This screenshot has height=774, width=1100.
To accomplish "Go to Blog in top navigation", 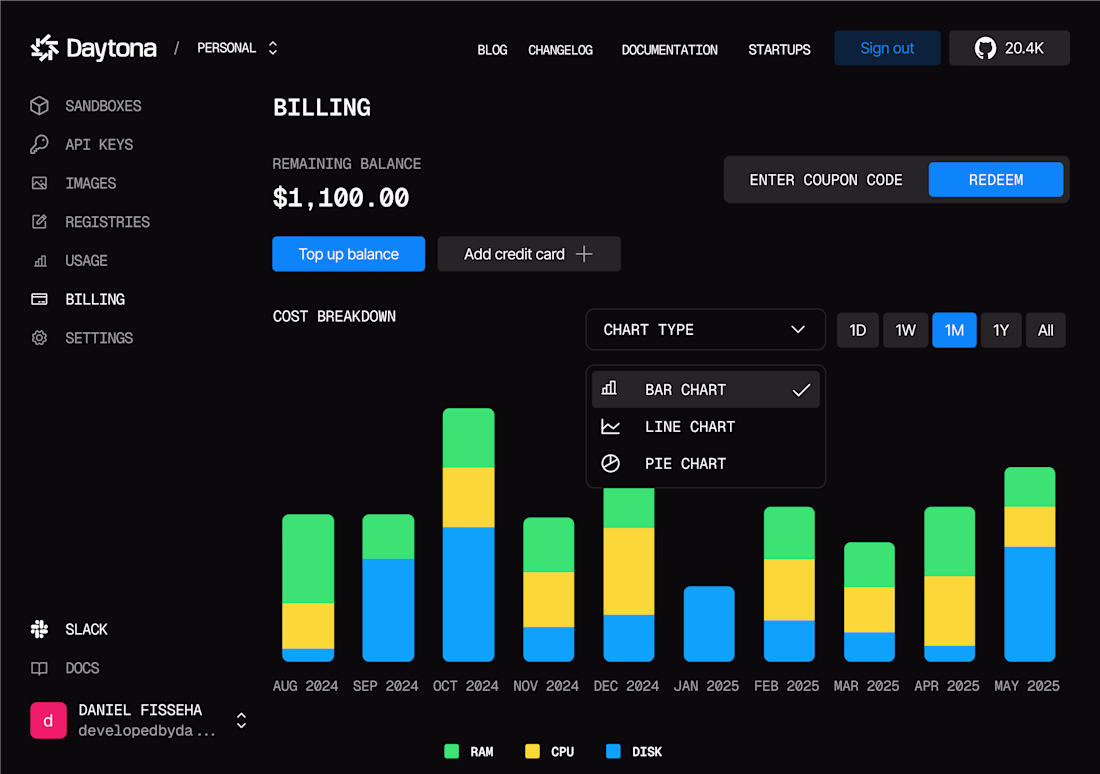I will (492, 50).
